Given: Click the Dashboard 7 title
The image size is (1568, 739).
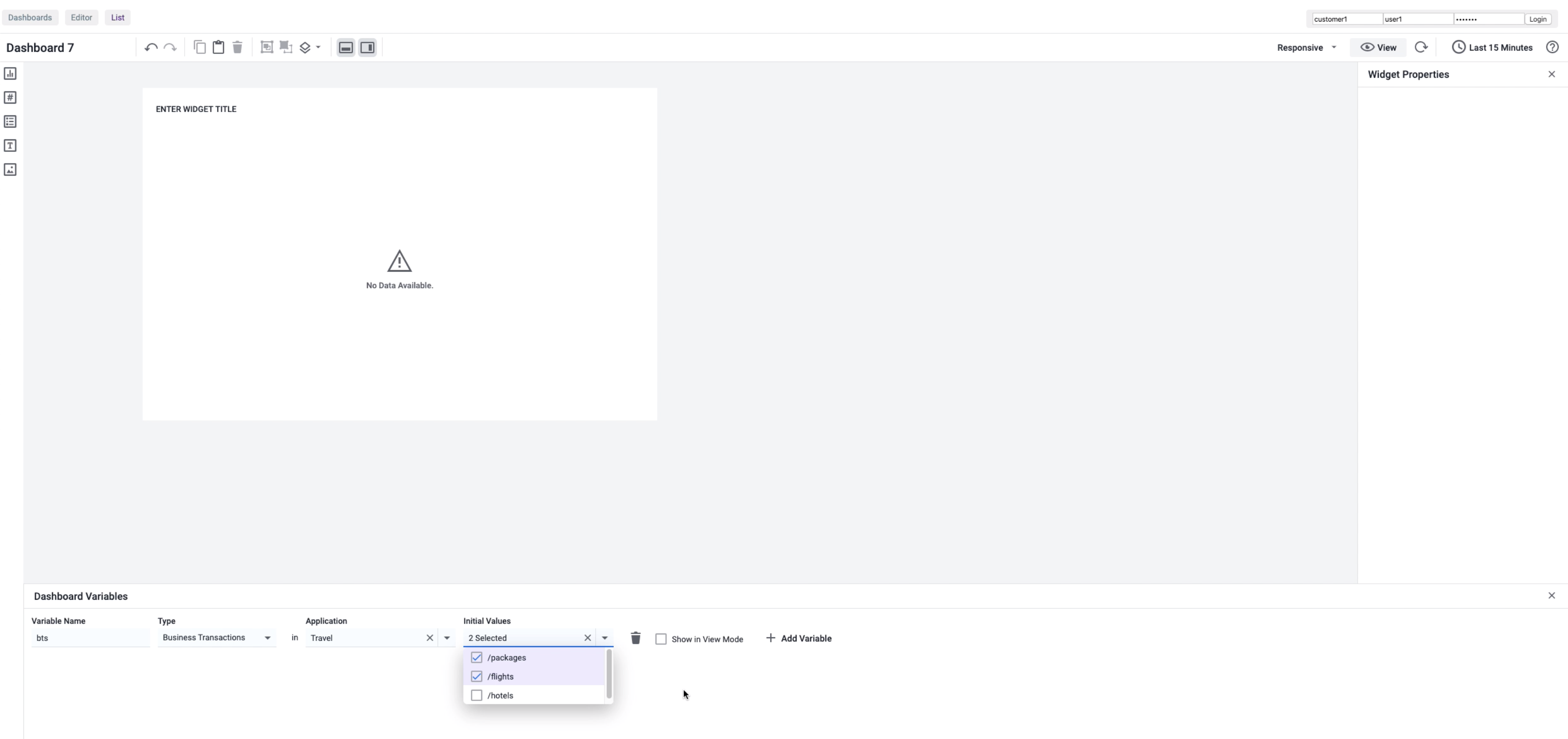Looking at the screenshot, I should tap(40, 47).
